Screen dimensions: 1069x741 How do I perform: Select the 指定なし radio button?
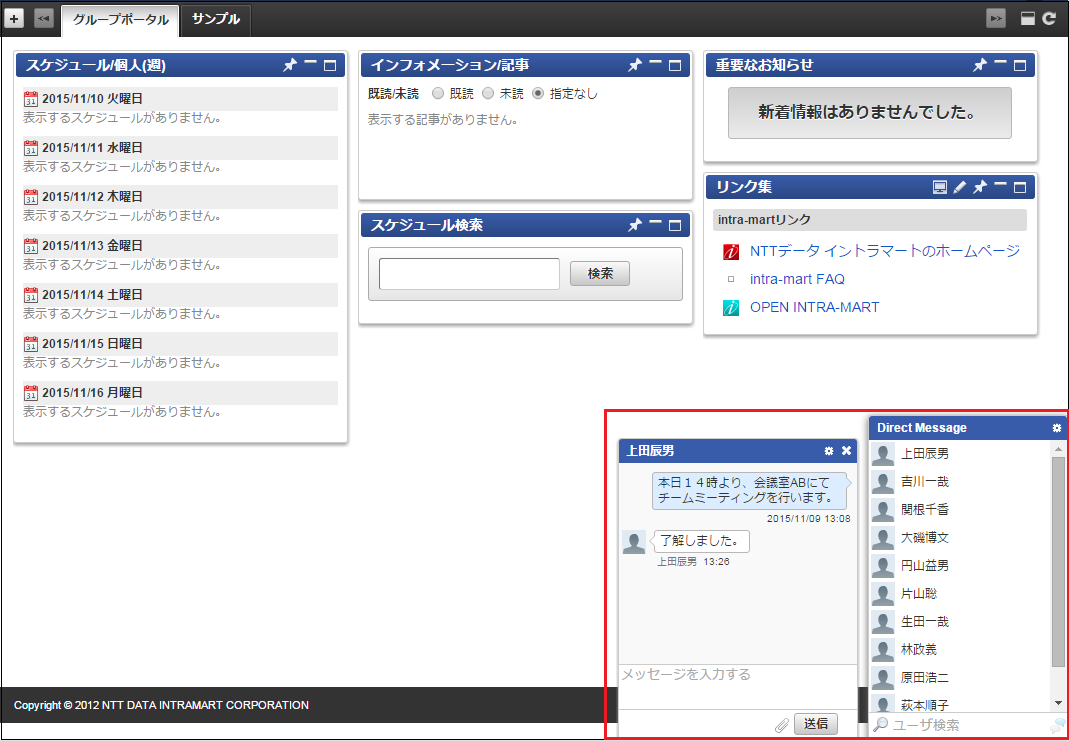(538, 94)
